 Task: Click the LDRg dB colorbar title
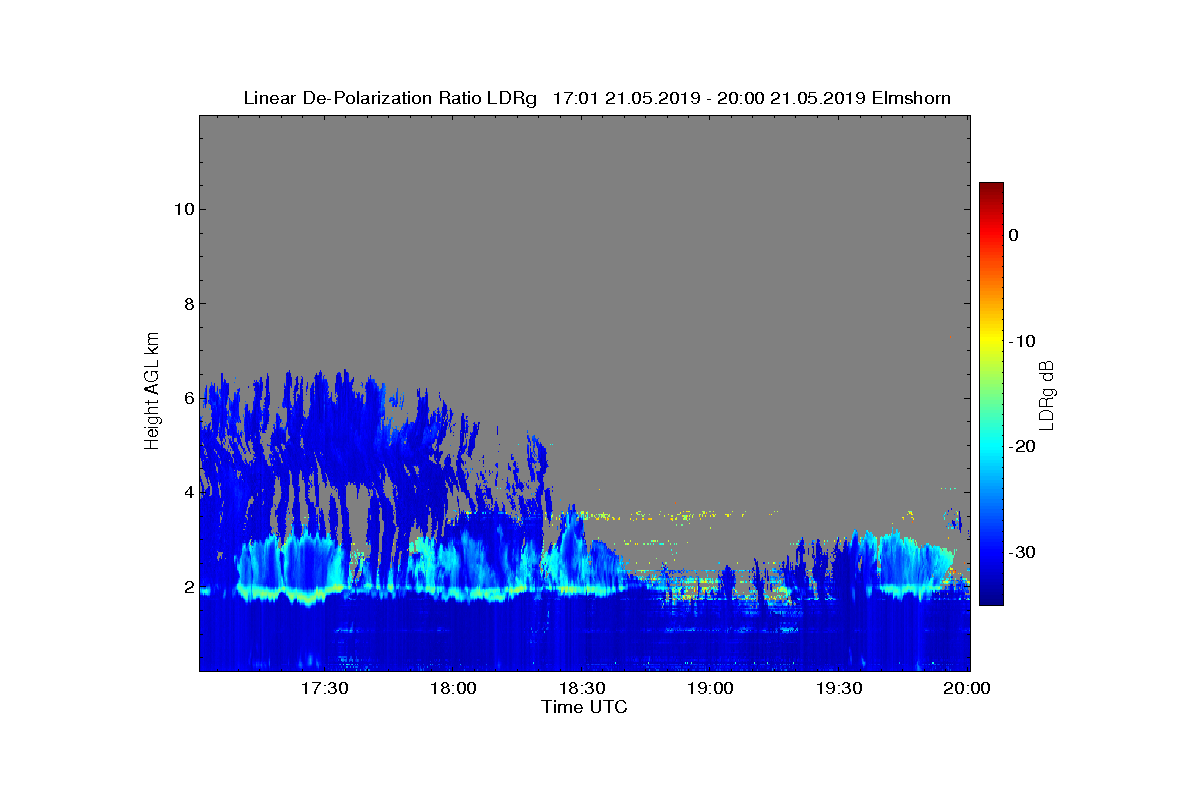point(1047,394)
